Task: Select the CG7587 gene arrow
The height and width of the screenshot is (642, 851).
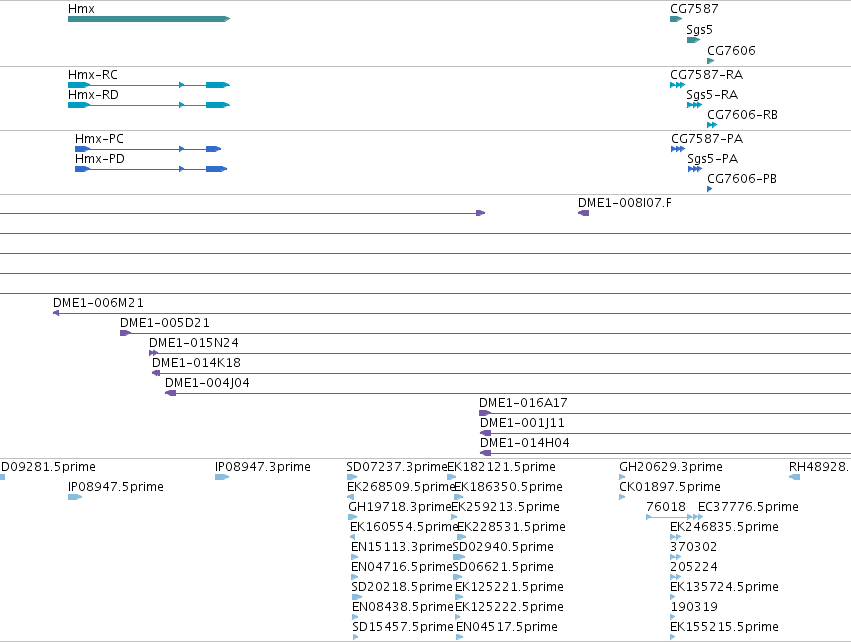Action: click(x=676, y=19)
